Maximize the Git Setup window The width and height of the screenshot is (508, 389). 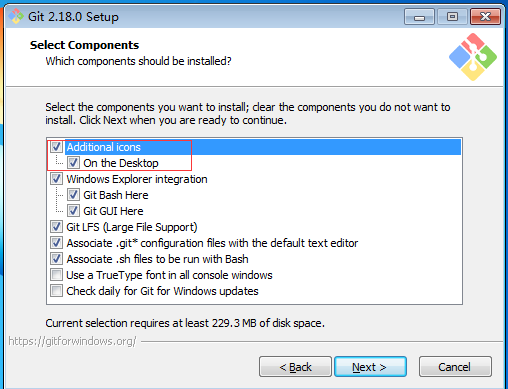[452, 17]
